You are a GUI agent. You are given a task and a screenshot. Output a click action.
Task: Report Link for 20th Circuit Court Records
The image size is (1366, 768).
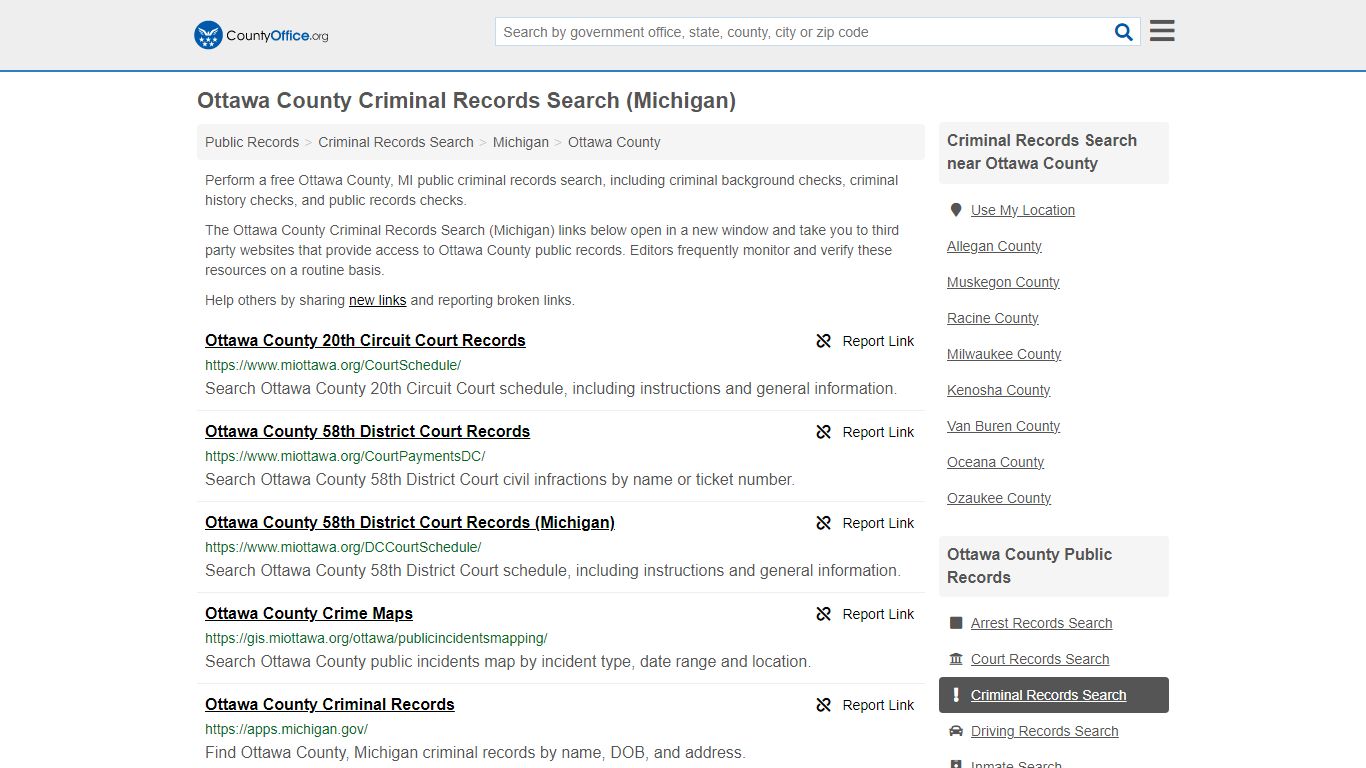point(878,341)
